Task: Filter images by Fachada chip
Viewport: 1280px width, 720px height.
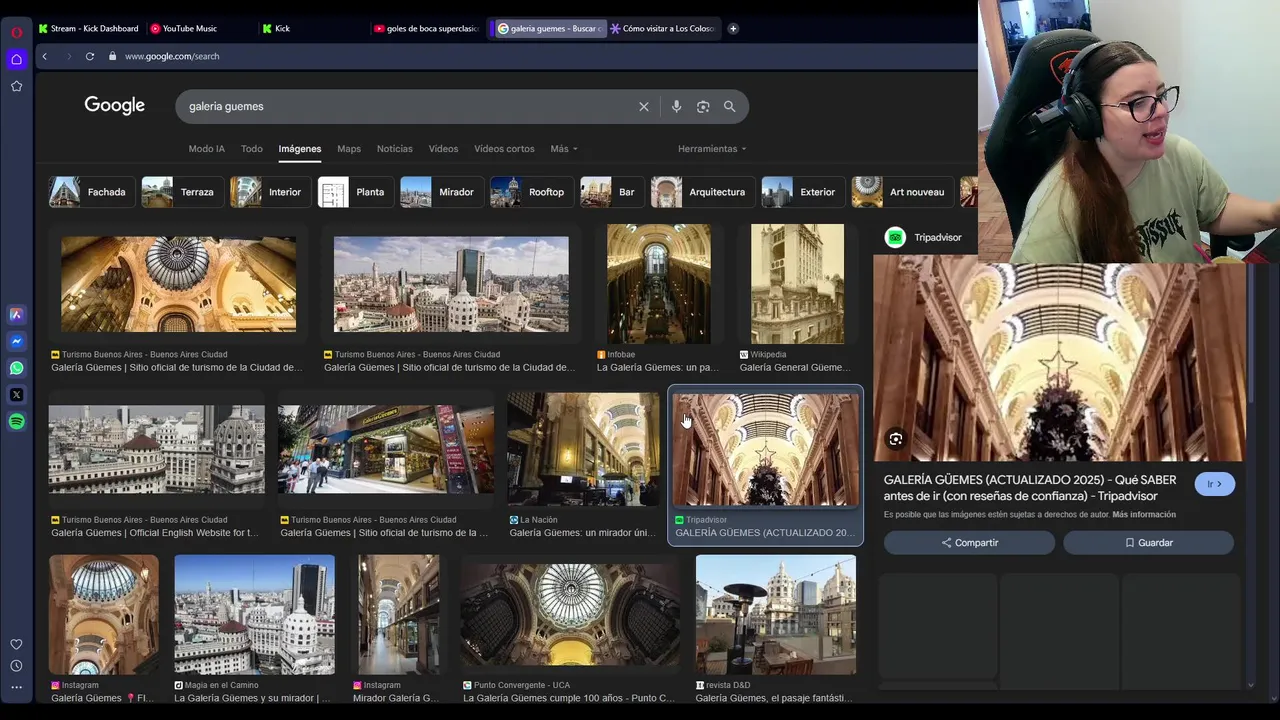Action: click(x=91, y=192)
